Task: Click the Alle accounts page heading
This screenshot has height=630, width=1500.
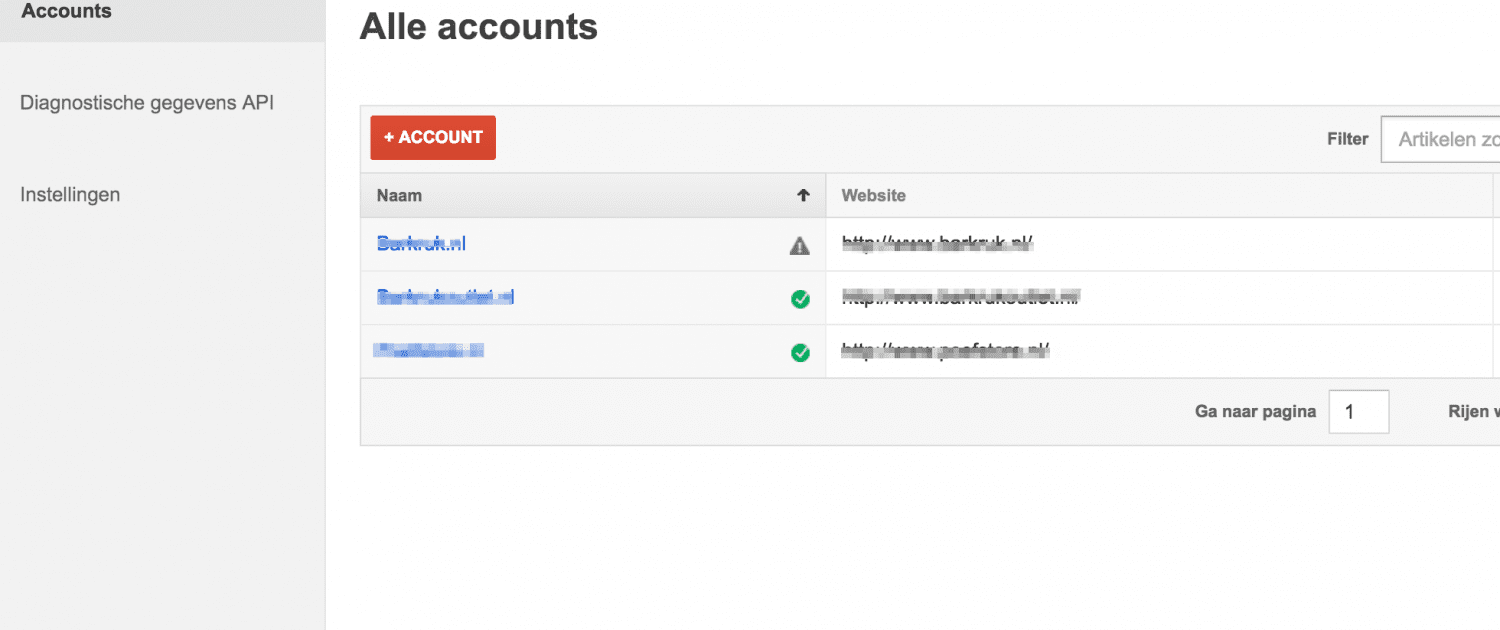Action: (478, 27)
